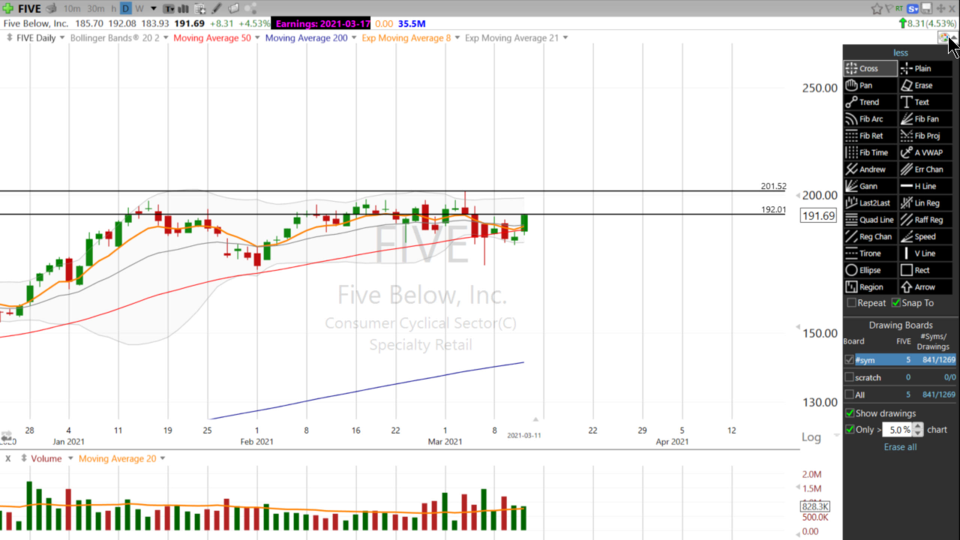Select the Ellipse drawing tool

[x=870, y=270]
